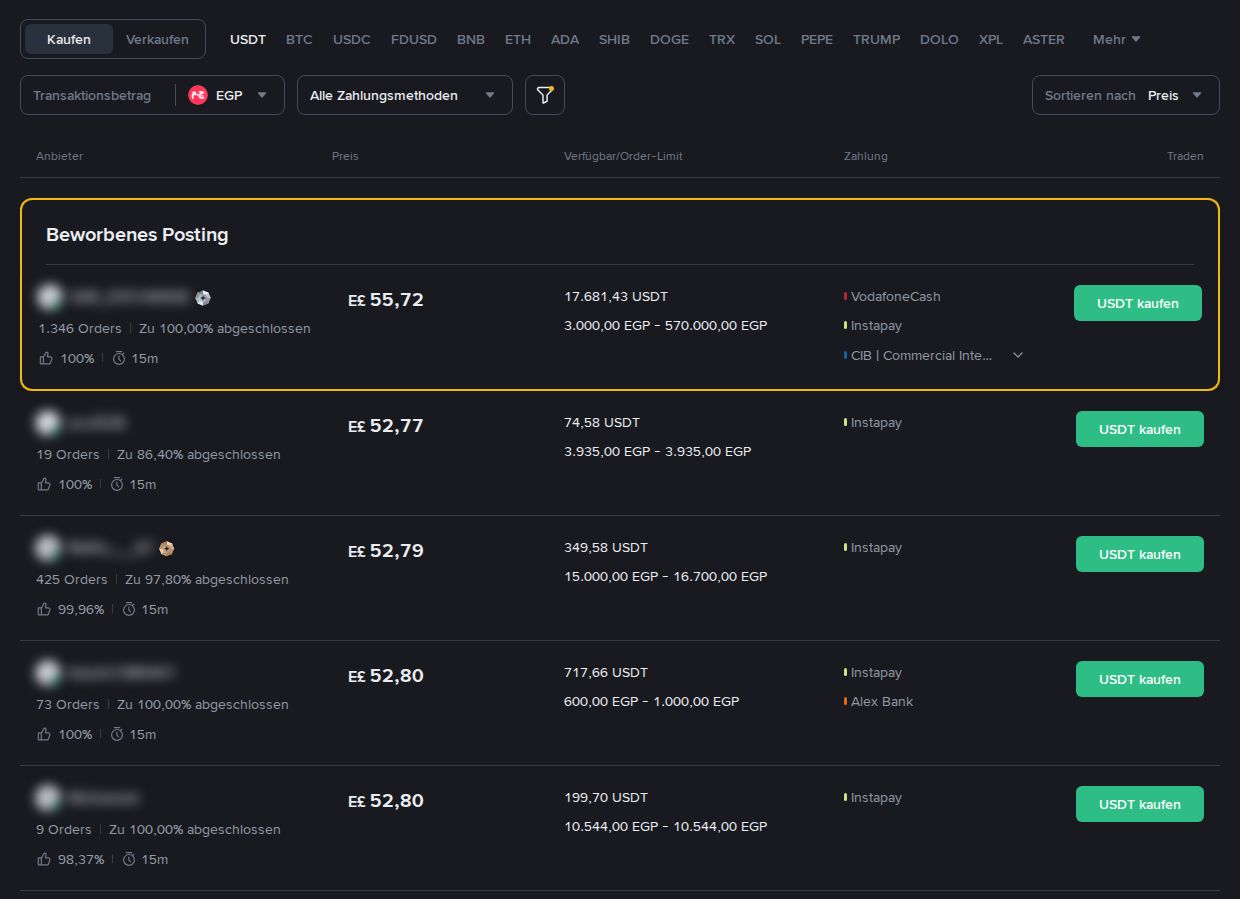Viewport: 1240px width, 899px height.
Task: Click the clock icon in the 1.346 Orders row
Action: coord(118,358)
